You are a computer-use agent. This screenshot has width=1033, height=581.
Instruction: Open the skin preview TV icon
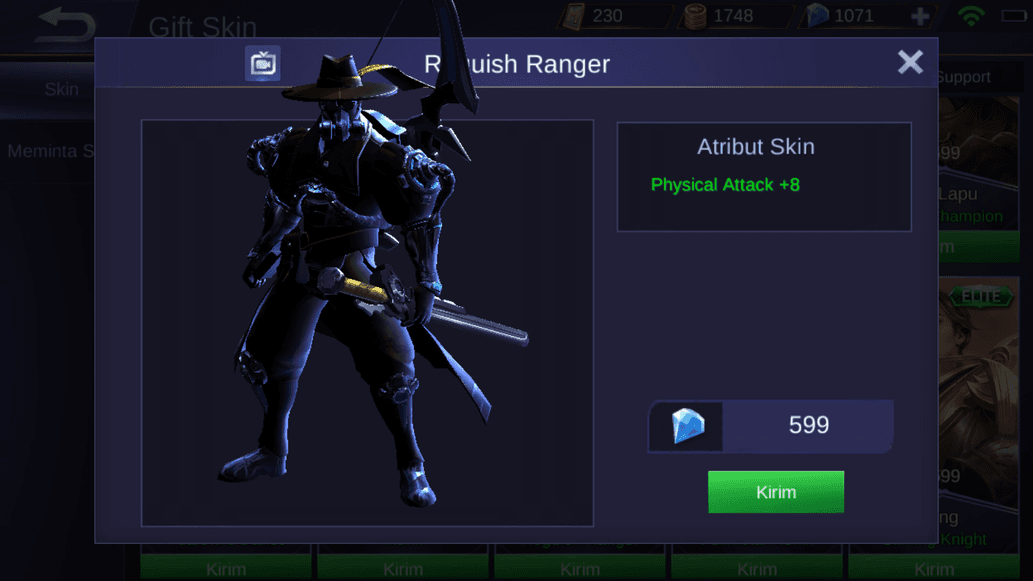263,64
